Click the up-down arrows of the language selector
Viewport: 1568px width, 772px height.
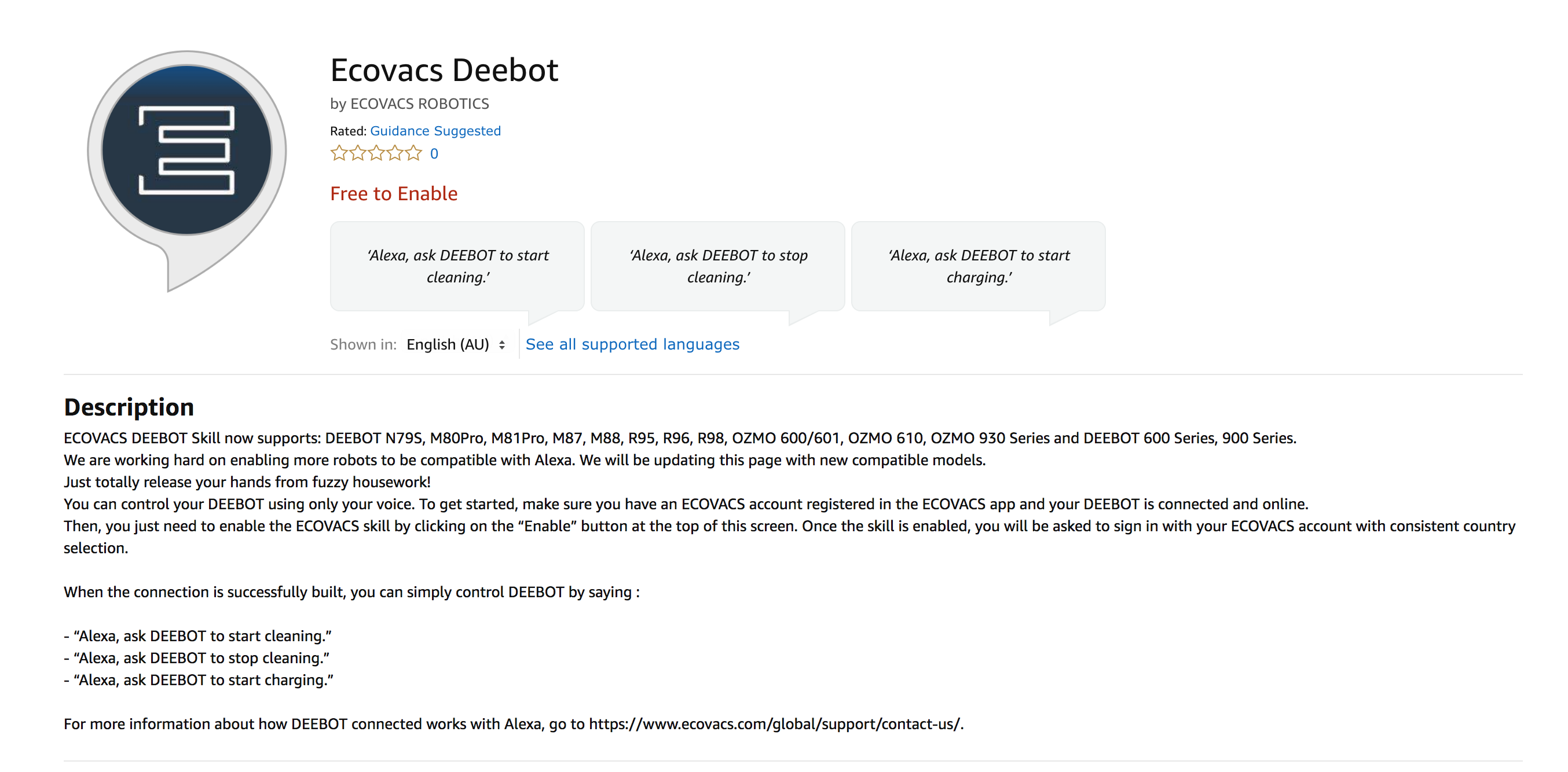pos(501,345)
